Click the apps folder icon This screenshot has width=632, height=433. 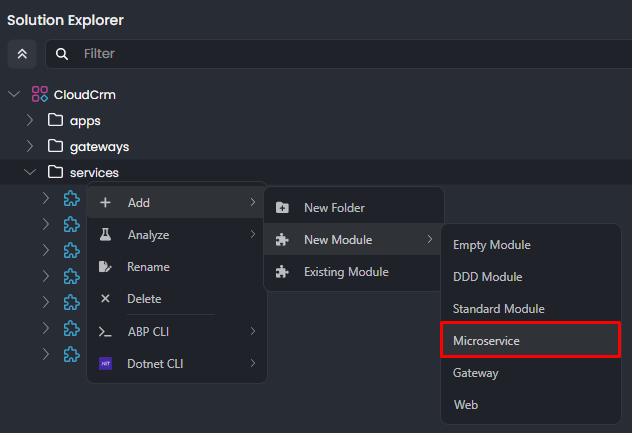56,120
